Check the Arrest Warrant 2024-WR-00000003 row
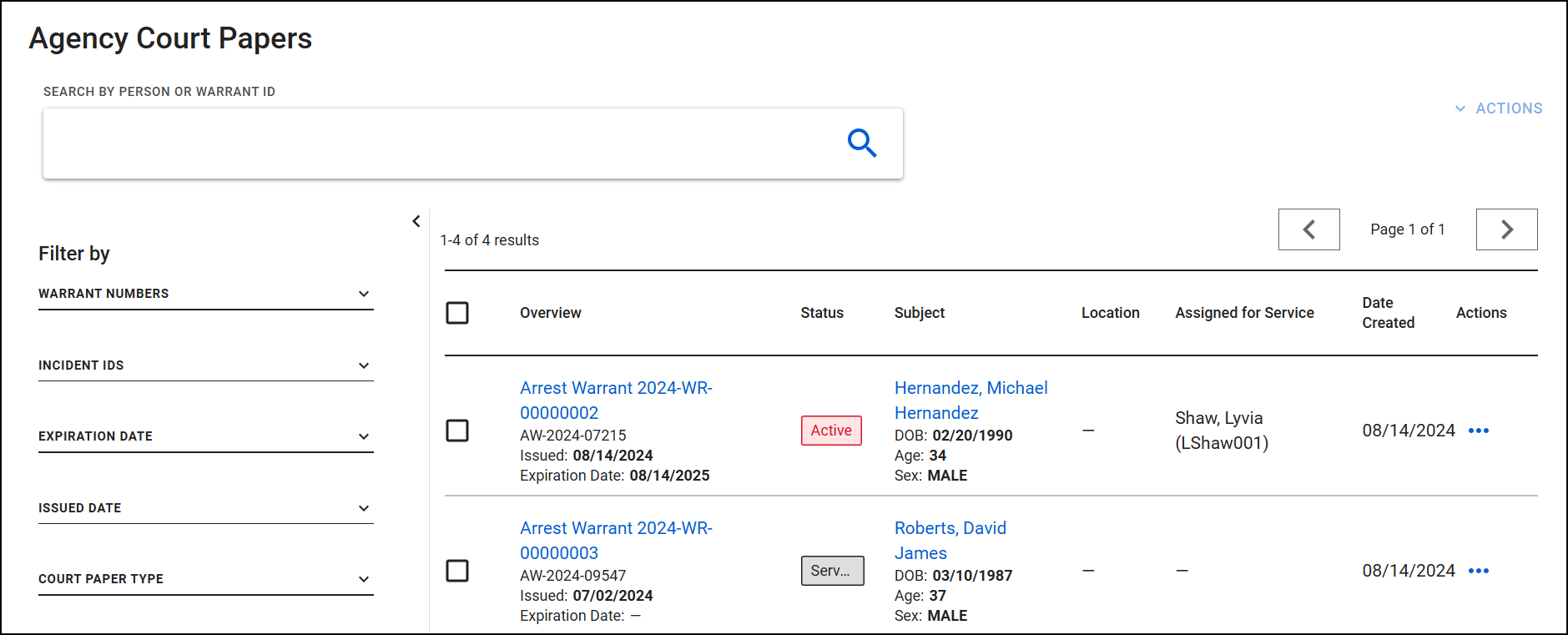Viewport: 1568px width, 635px height. click(457, 571)
